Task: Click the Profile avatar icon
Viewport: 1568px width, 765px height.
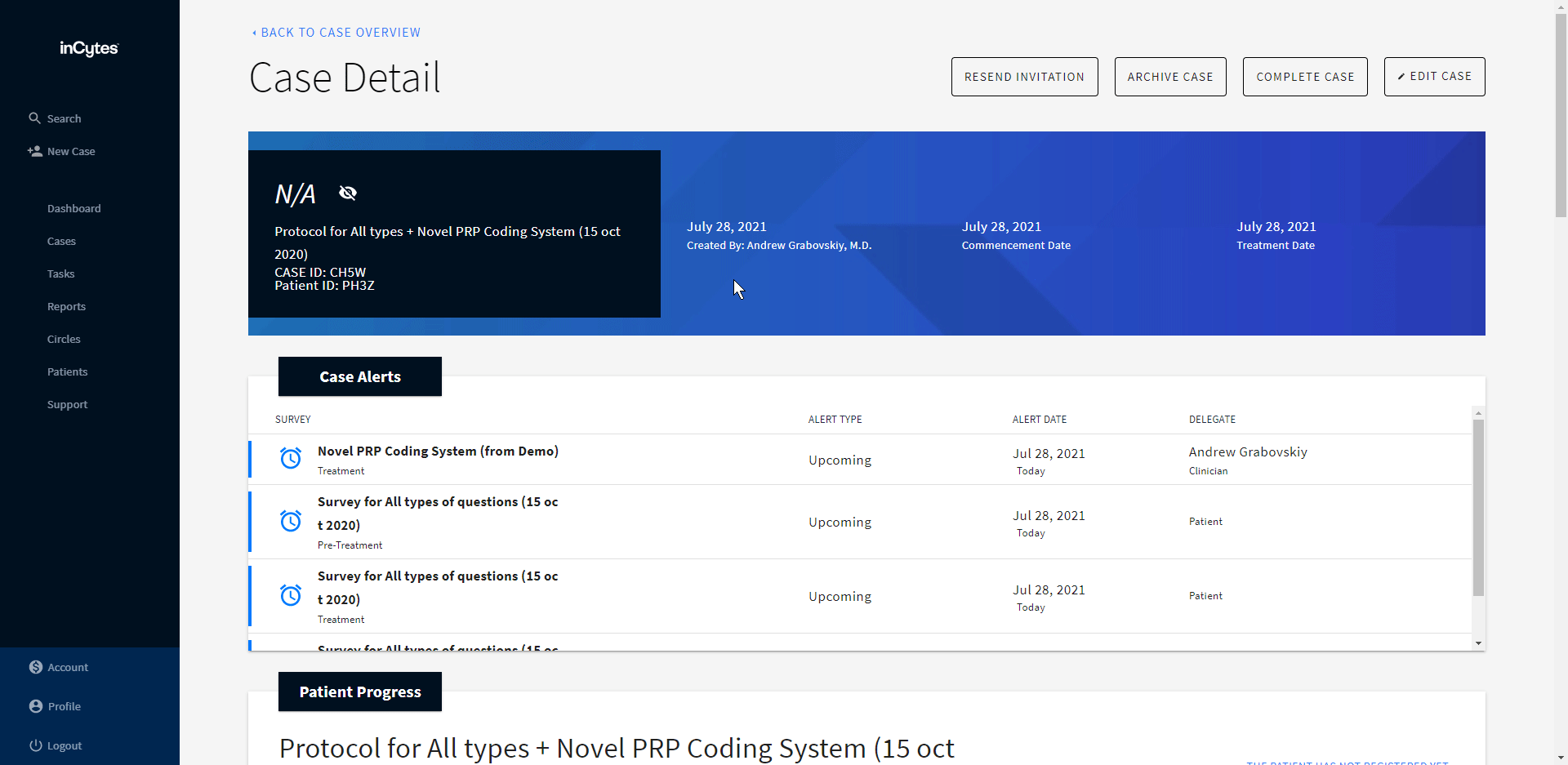Action: pyautogui.click(x=36, y=706)
